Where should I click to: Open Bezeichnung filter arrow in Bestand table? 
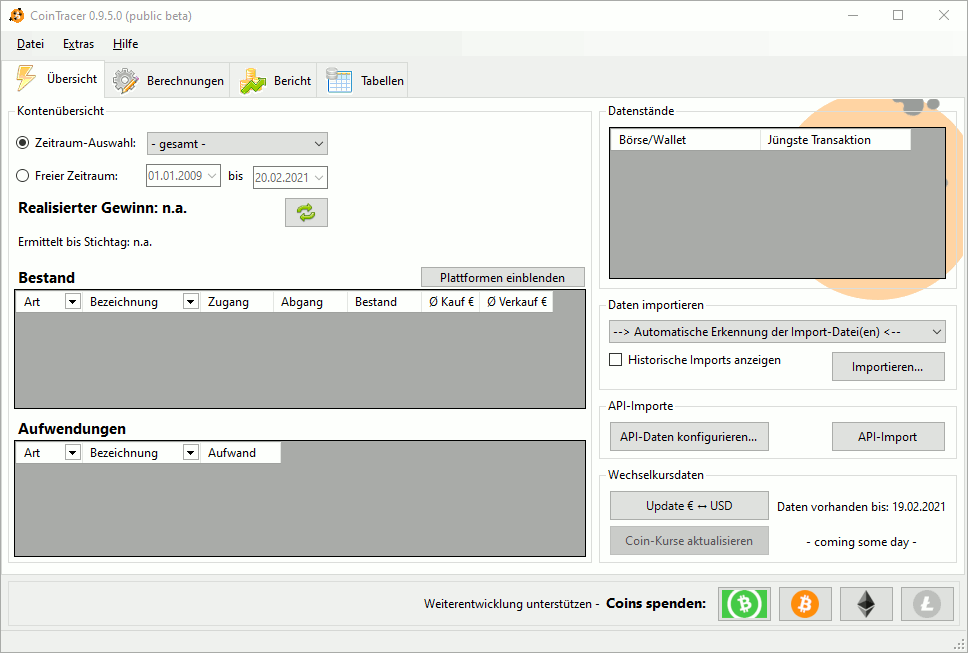[191, 302]
